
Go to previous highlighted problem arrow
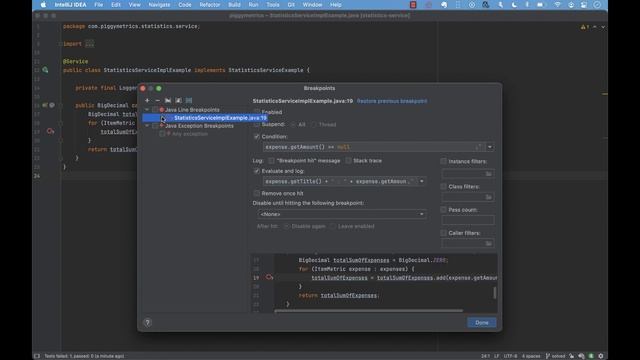(x=595, y=27)
